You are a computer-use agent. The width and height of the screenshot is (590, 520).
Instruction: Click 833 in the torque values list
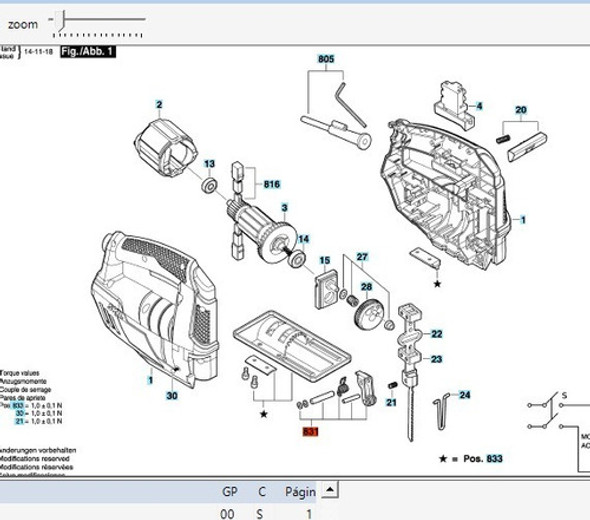tap(18, 406)
